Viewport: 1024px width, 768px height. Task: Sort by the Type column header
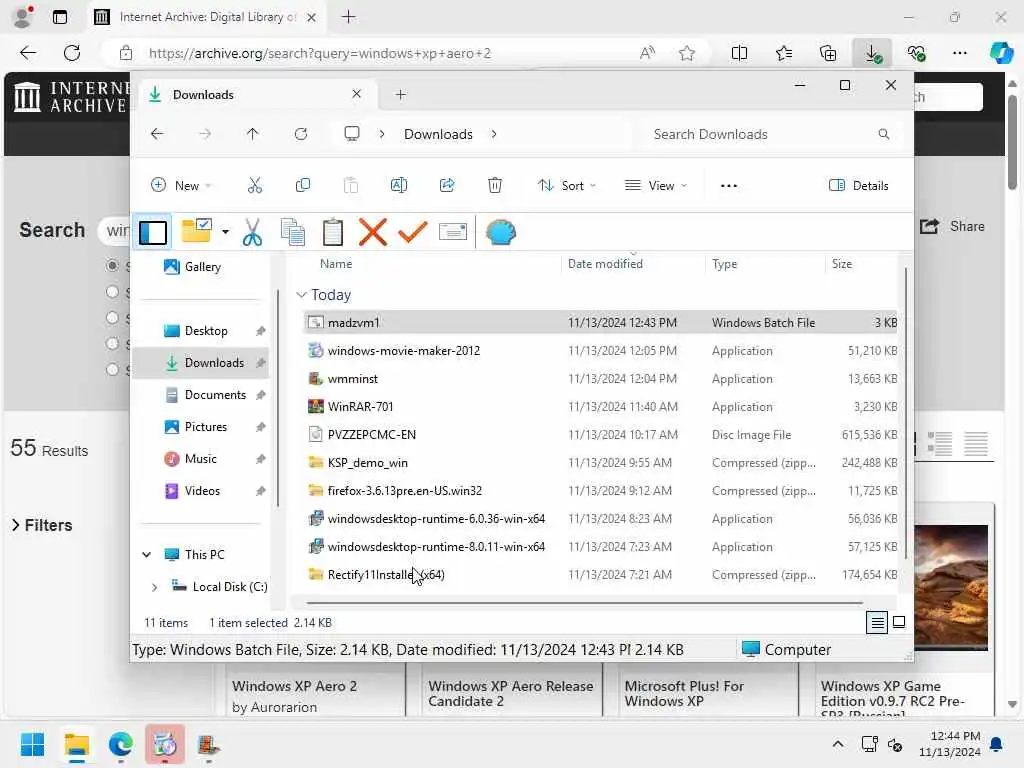point(724,264)
